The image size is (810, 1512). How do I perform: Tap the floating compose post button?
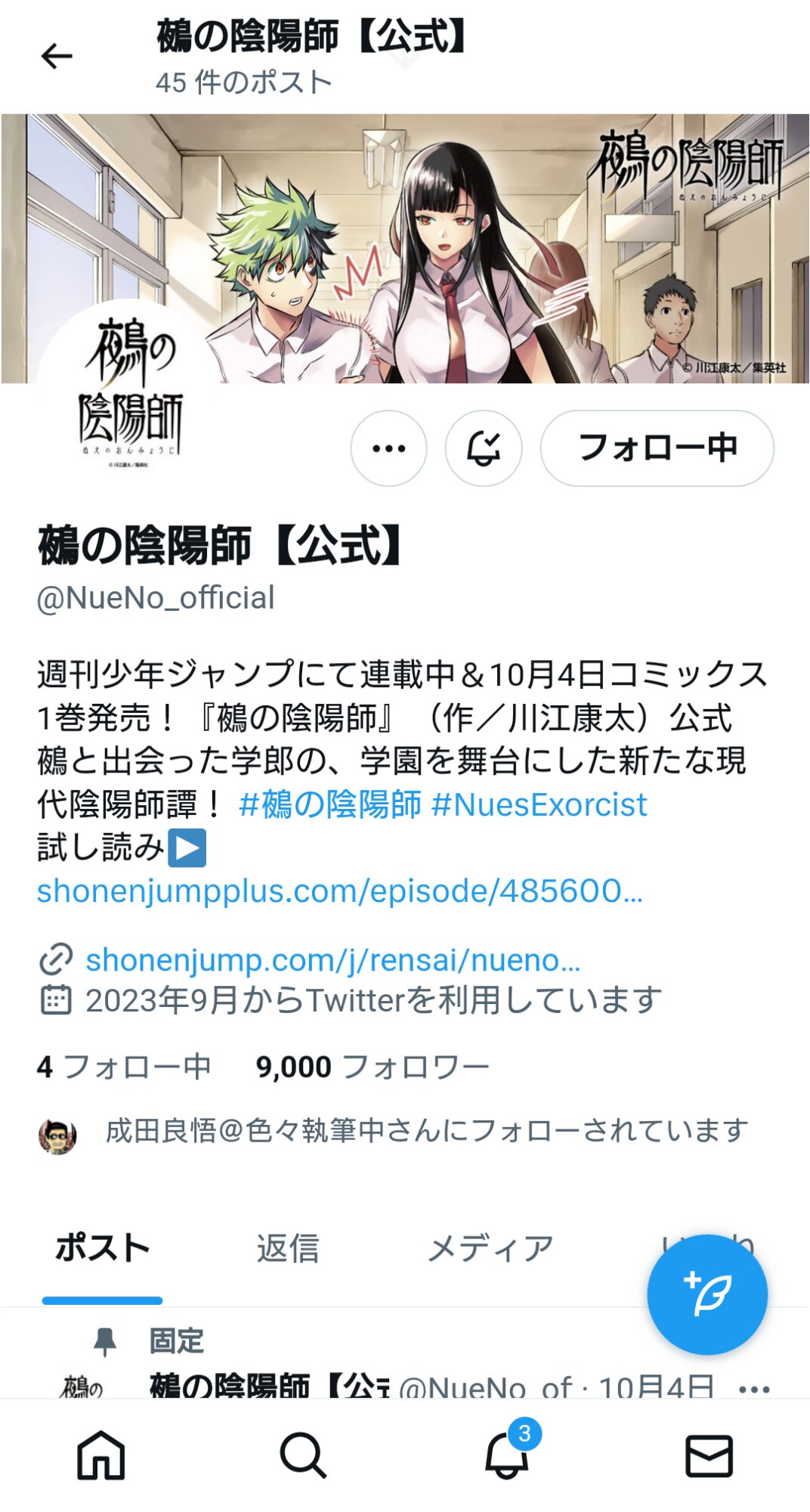(x=707, y=1294)
